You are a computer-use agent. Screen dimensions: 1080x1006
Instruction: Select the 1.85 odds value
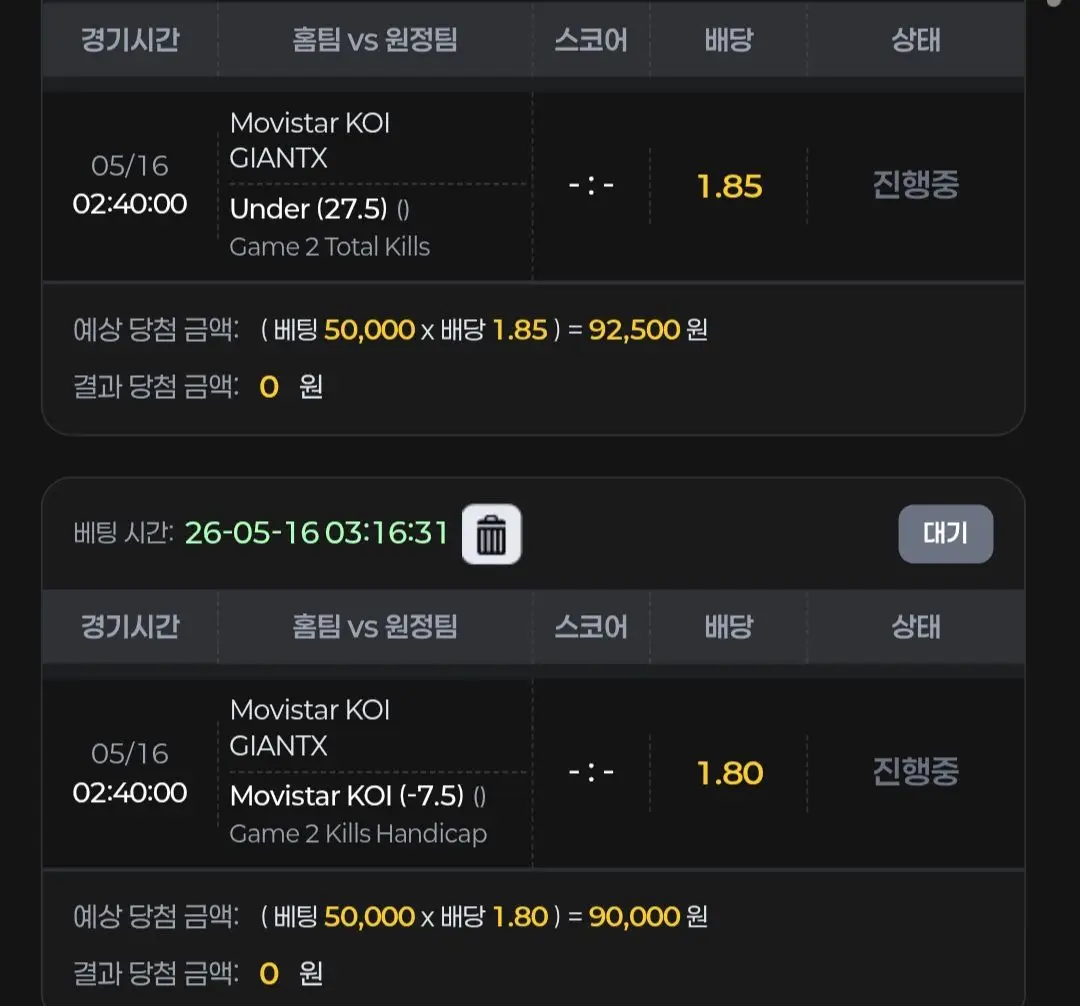click(729, 186)
